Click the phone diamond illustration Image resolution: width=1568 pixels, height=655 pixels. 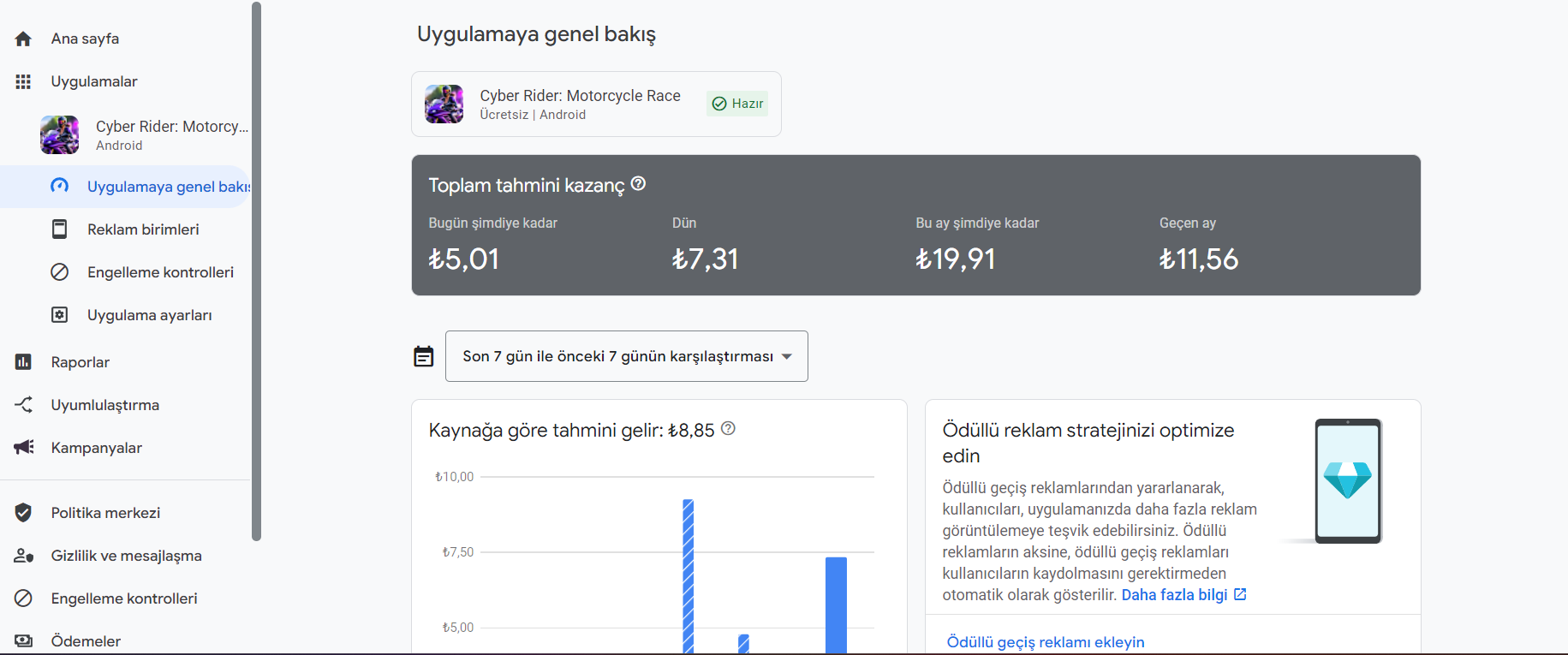click(x=1348, y=480)
